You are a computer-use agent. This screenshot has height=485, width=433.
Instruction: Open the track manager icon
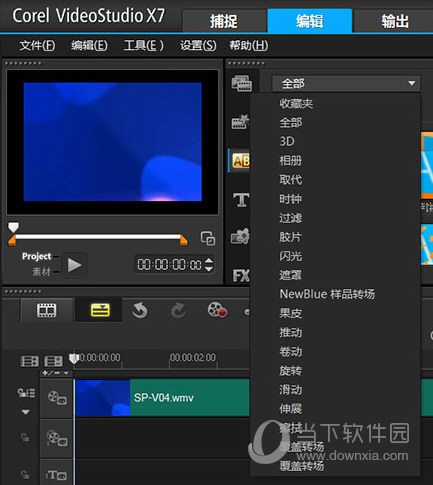click(x=29, y=361)
